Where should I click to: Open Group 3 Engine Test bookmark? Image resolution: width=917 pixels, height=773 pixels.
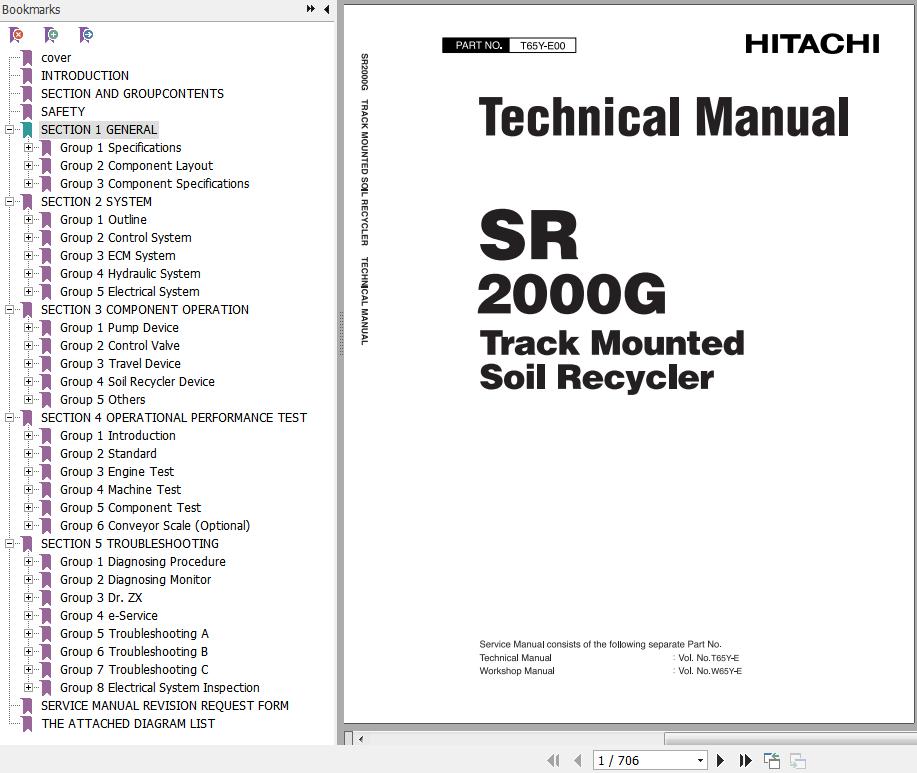coord(117,472)
